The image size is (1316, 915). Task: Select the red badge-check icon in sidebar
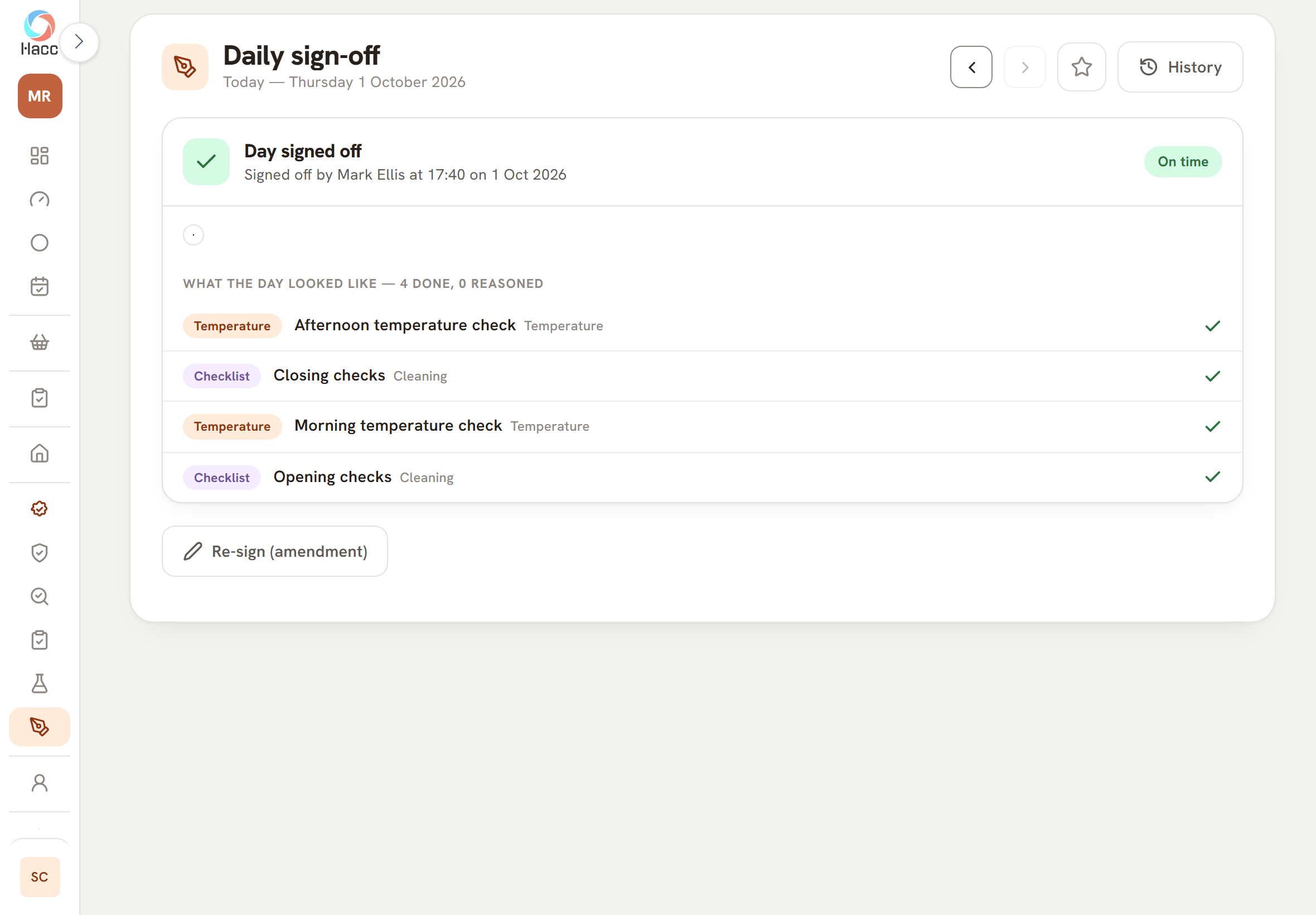(x=40, y=509)
